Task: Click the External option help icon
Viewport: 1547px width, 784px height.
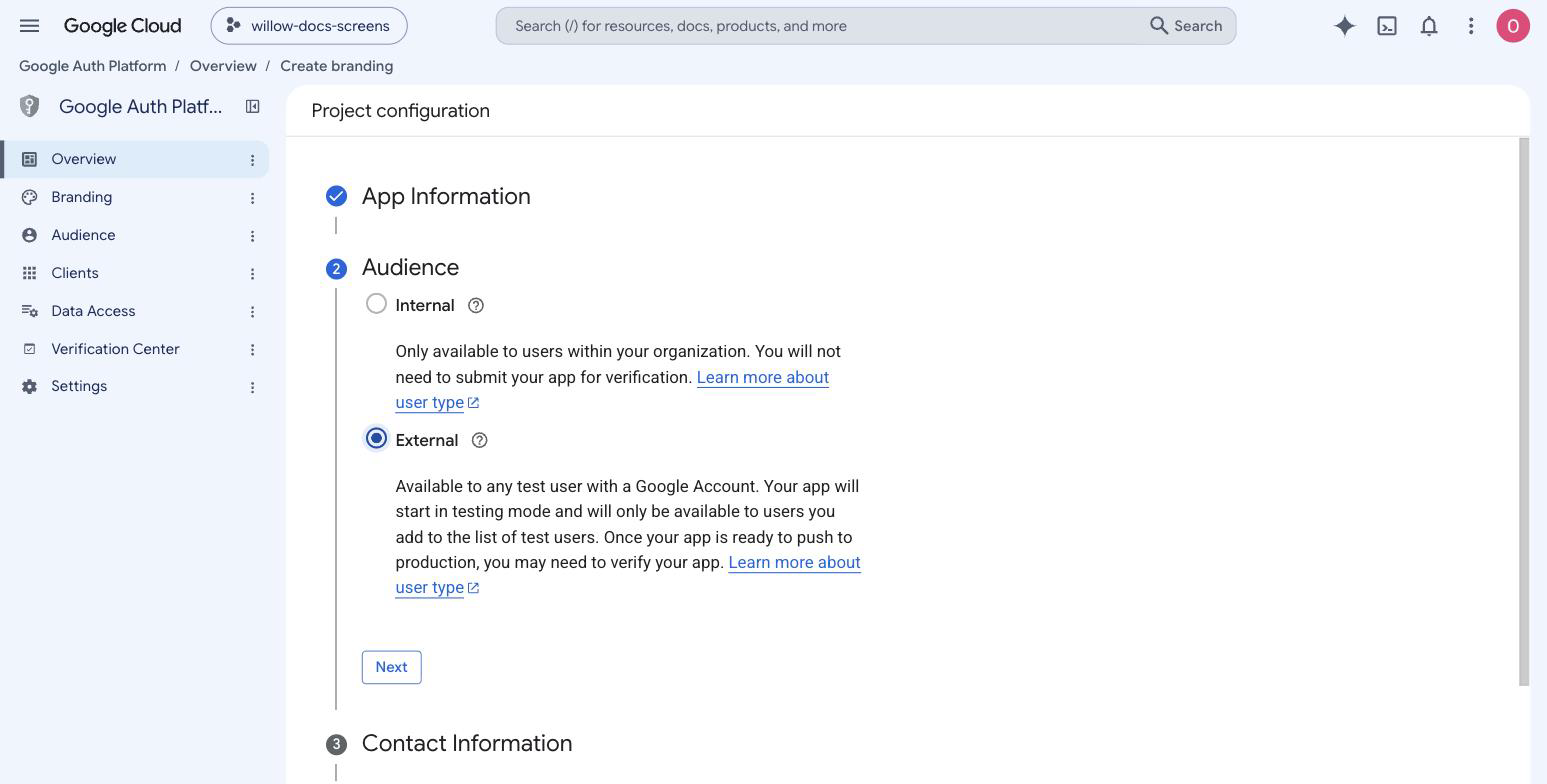Action: 480,441
